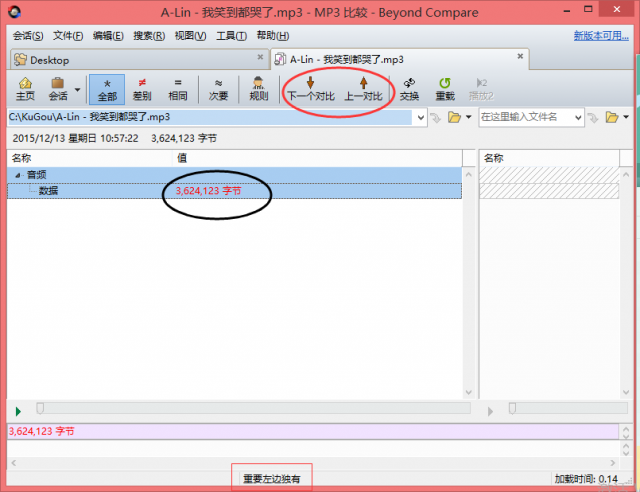
Task: Open the Help (帮助) menu
Action: [273, 36]
